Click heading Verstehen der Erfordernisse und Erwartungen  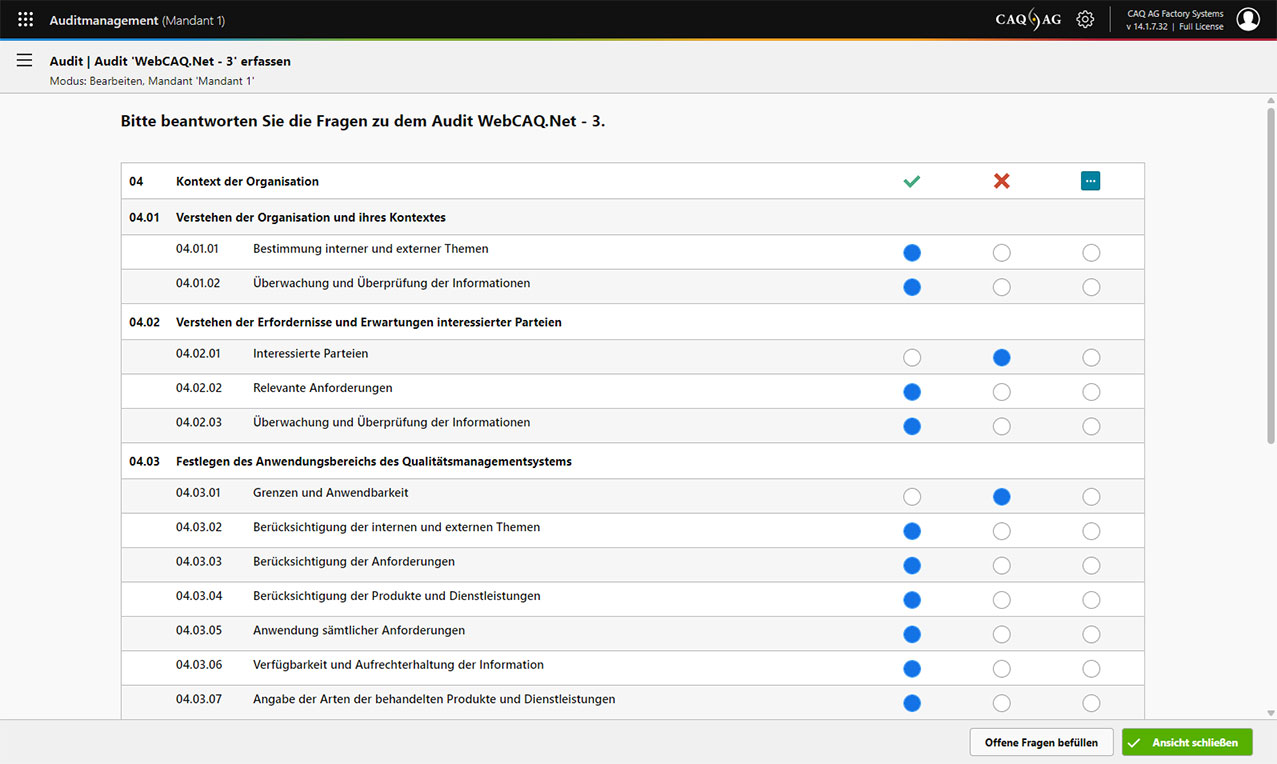coord(369,322)
